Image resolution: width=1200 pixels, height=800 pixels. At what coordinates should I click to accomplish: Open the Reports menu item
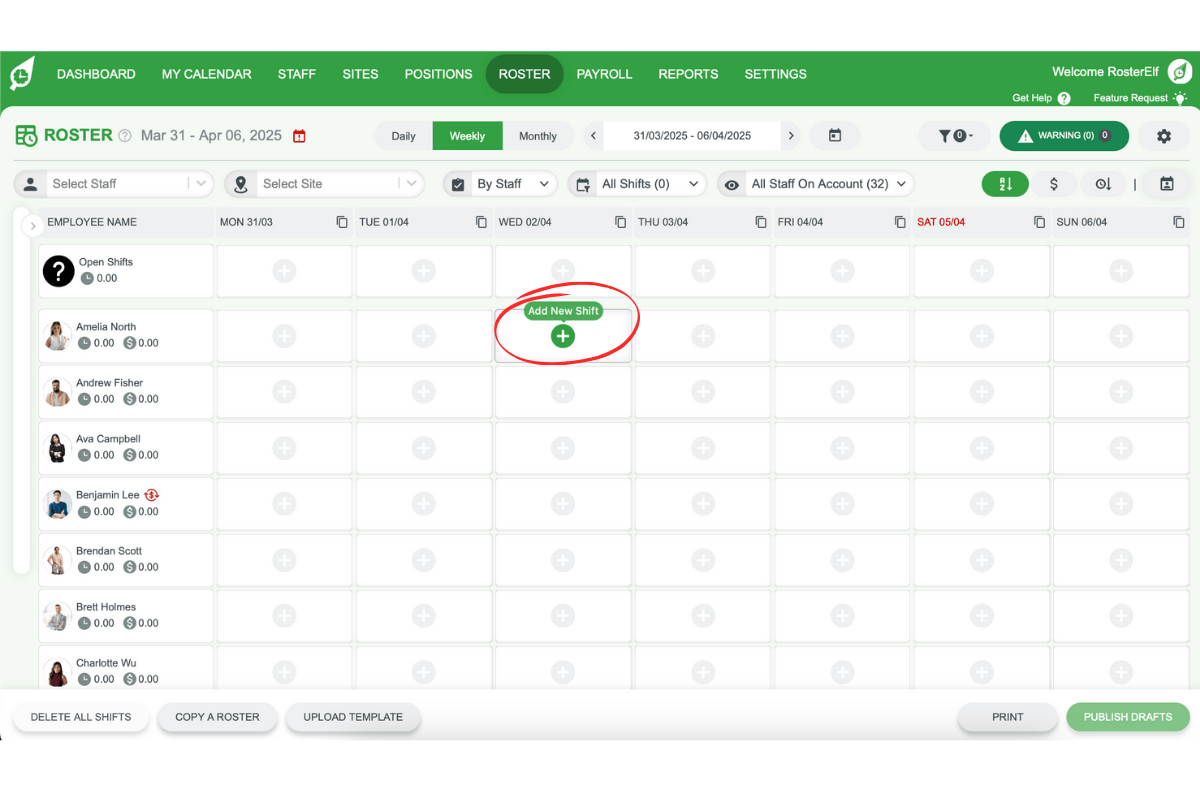(688, 74)
